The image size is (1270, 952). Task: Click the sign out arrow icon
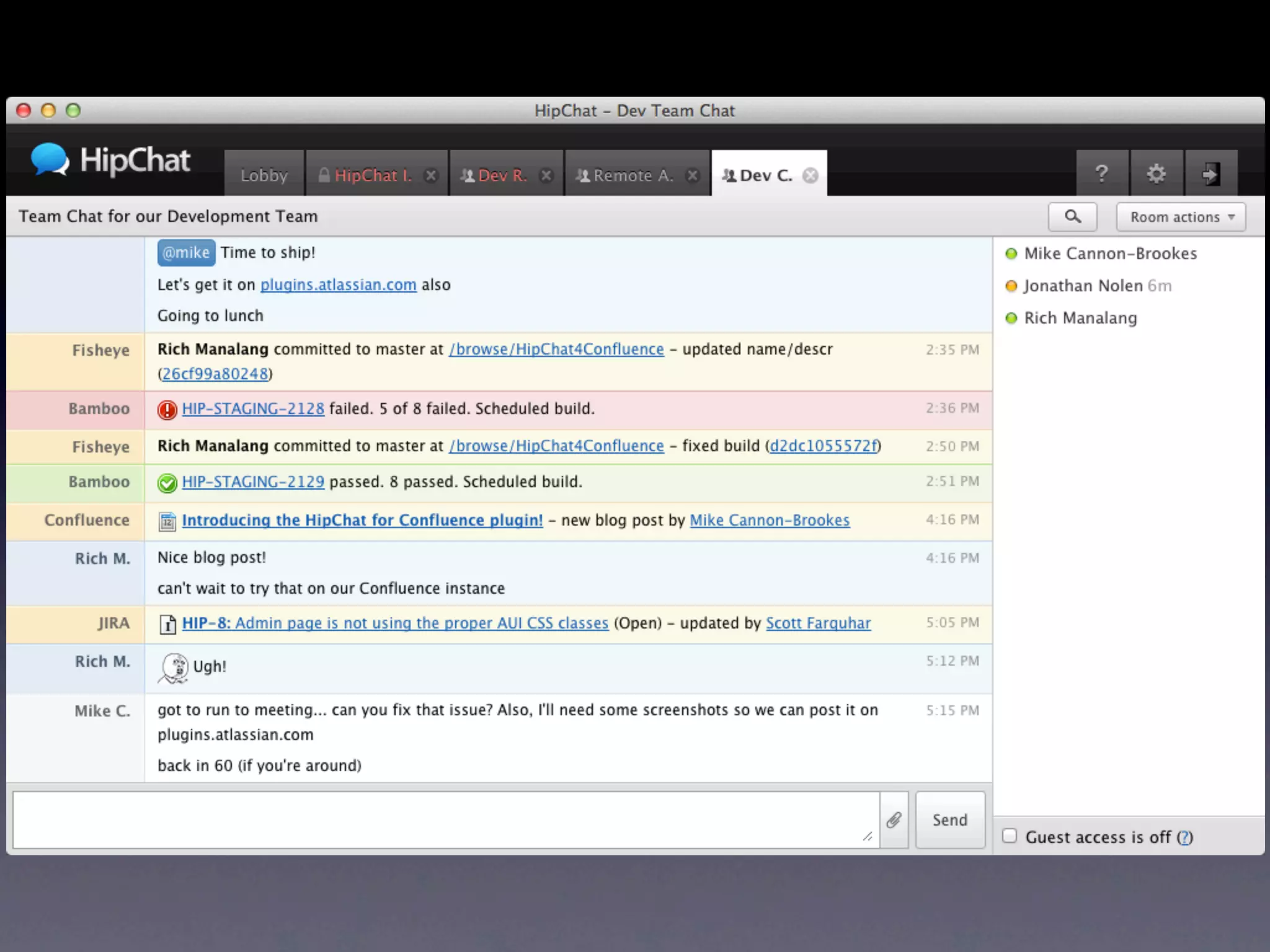1210,174
